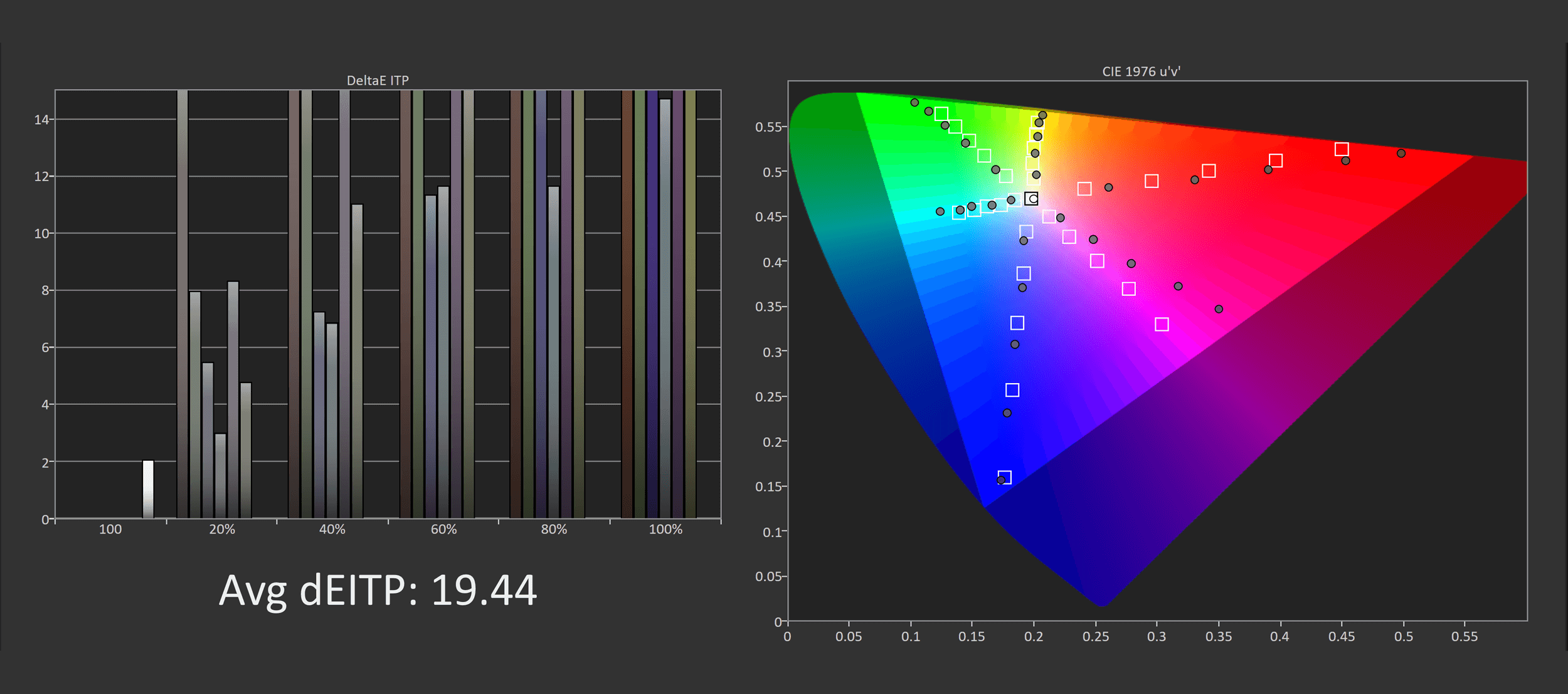Click the white bar in the 100 group

(x=148, y=490)
